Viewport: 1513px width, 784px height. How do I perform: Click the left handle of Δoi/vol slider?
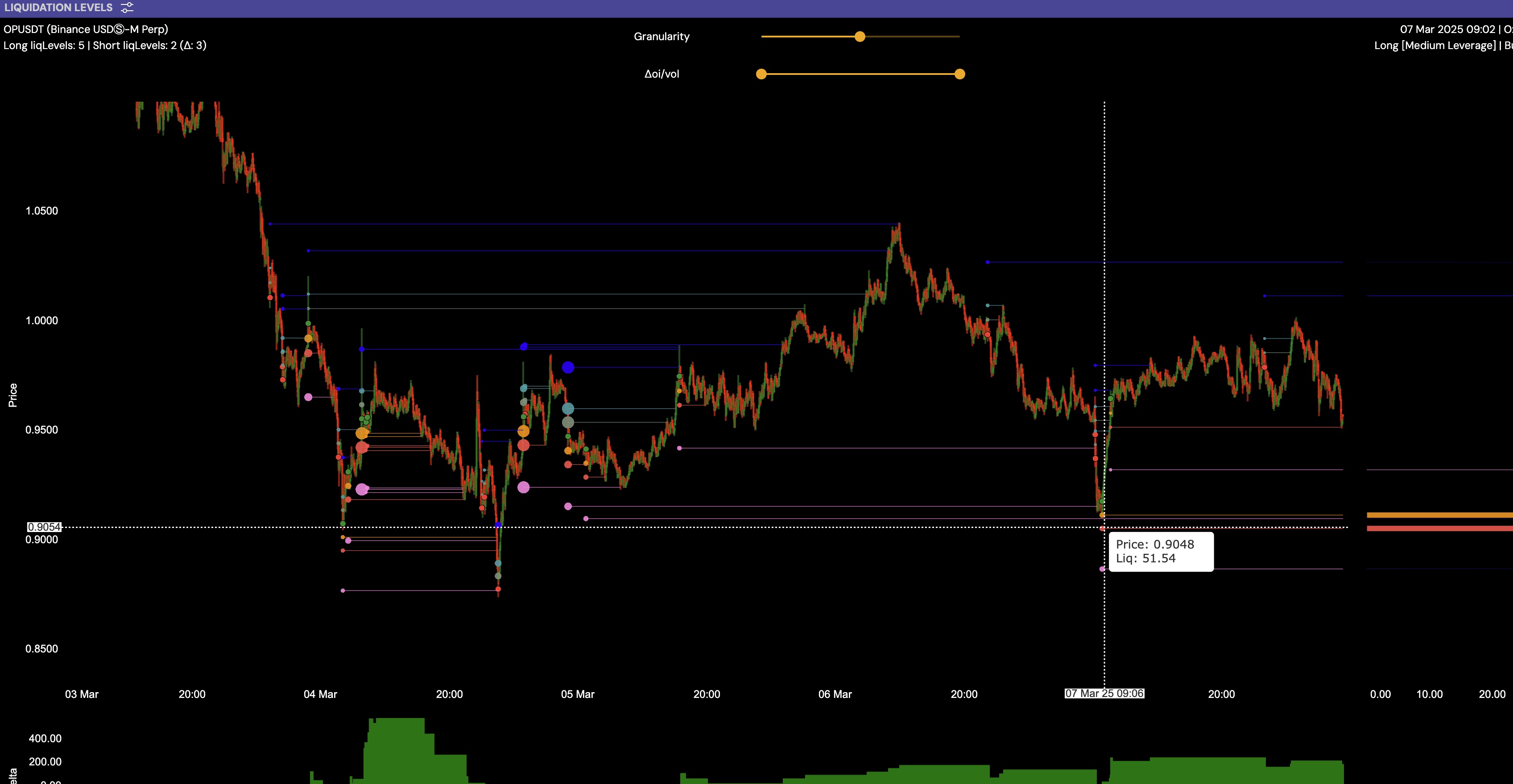tap(761, 74)
